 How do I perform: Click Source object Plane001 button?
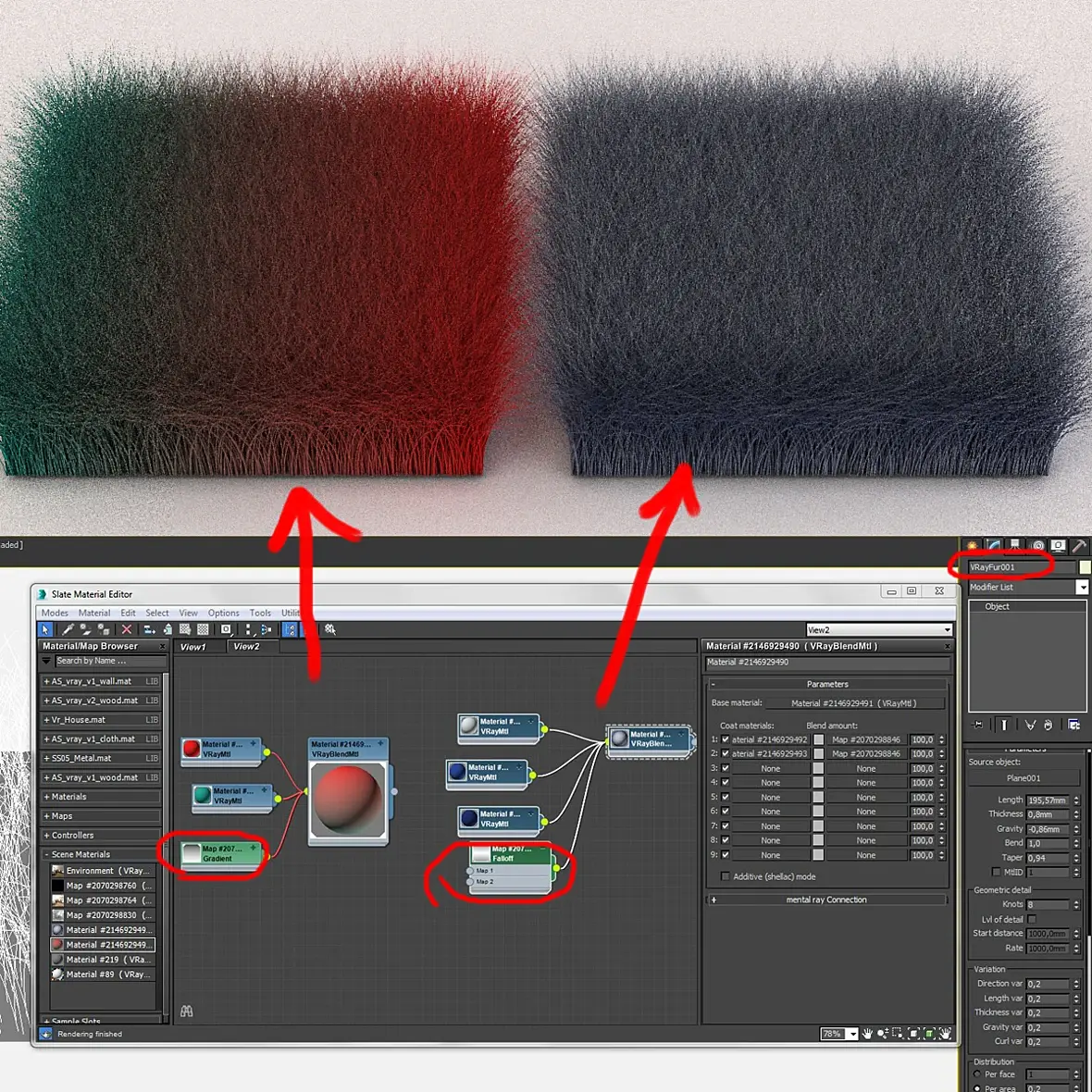(x=1024, y=778)
